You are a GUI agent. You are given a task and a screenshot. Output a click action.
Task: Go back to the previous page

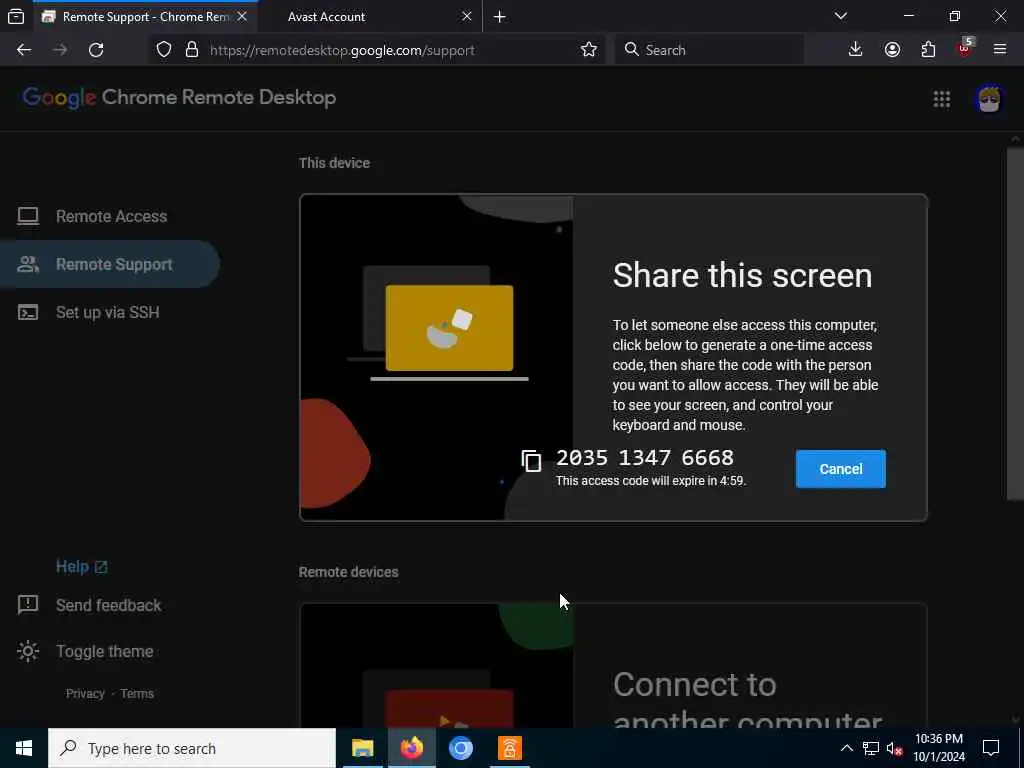[x=24, y=50]
